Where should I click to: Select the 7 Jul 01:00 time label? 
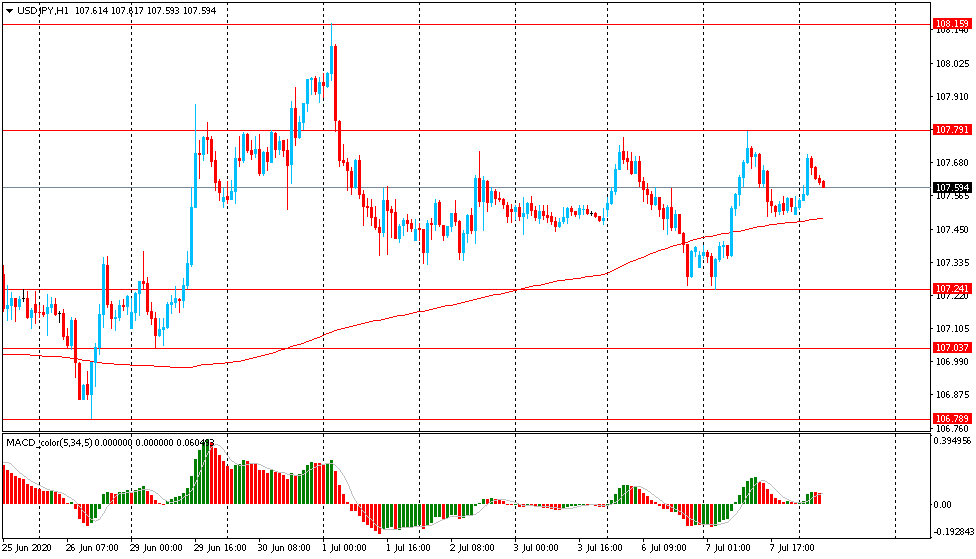pos(728,548)
